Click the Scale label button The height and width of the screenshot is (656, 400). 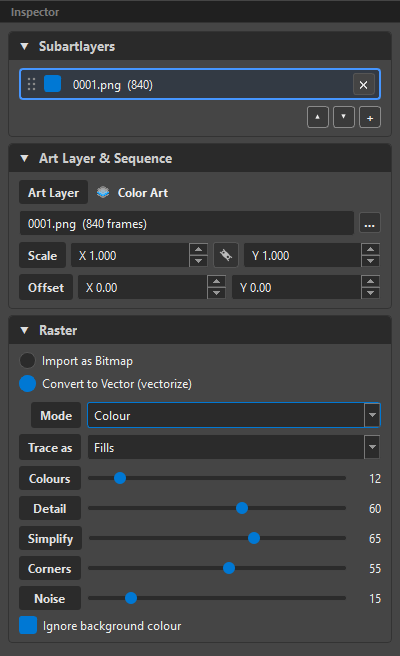coord(42,255)
